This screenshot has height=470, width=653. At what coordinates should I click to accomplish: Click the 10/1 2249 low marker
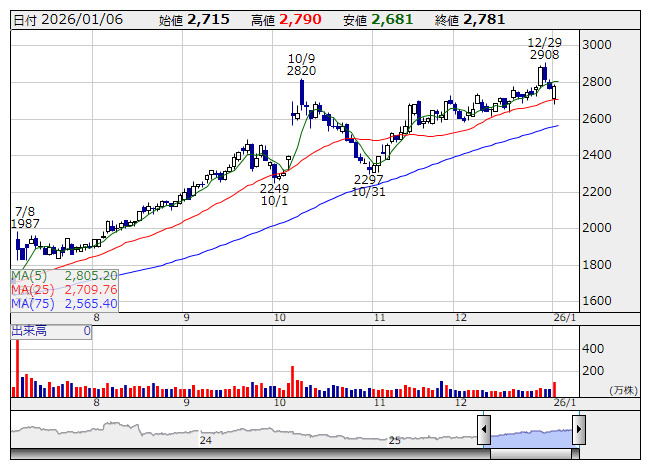274,194
